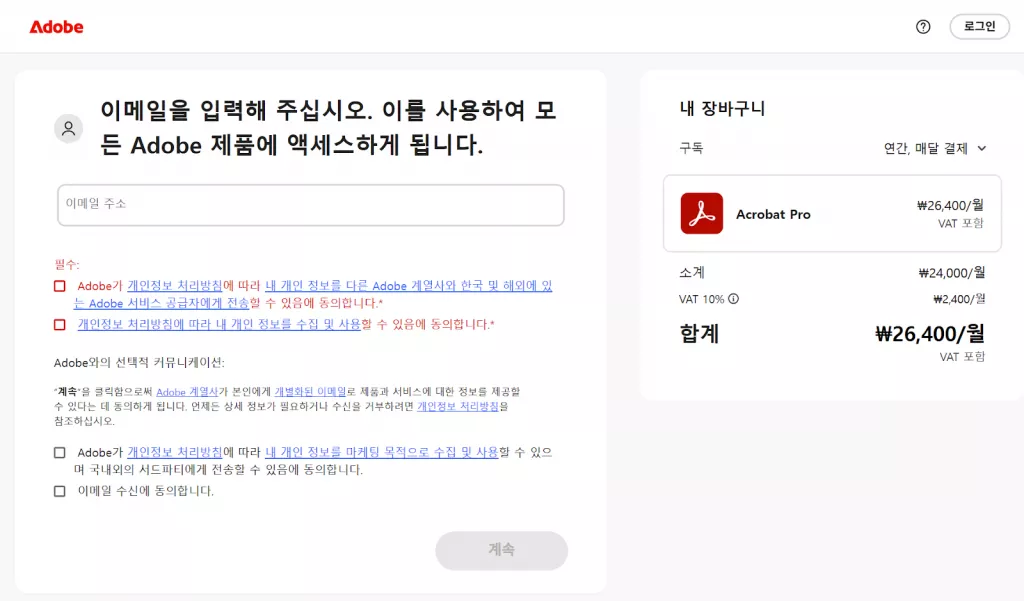The image size is (1024, 601).
Task: Open the 연간, 매달 결제 subscription dropdown
Action: pyautogui.click(x=940, y=147)
